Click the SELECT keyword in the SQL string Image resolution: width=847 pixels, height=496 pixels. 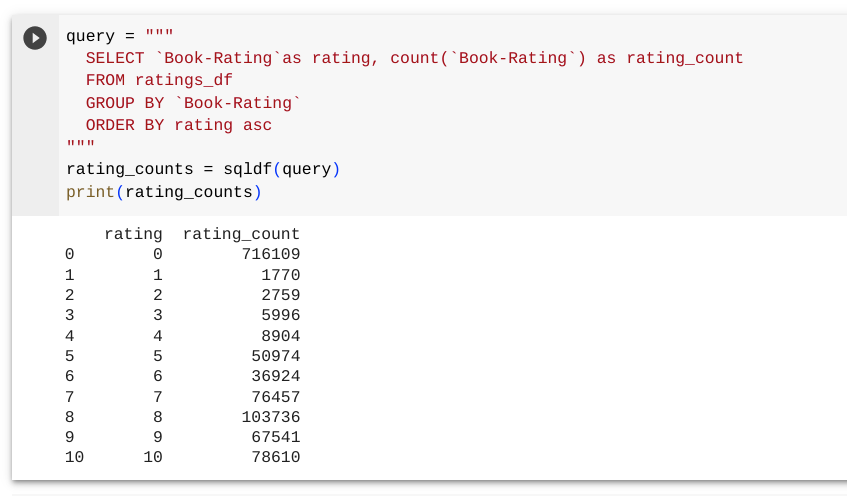click(115, 59)
